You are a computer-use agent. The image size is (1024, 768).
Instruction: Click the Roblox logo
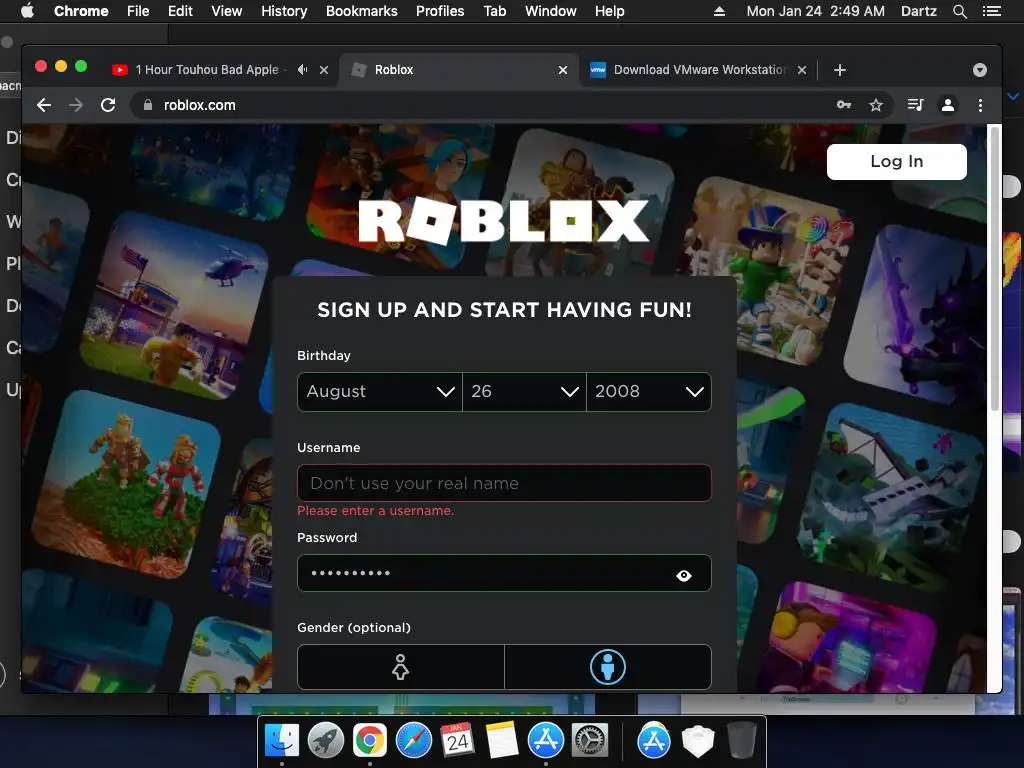(504, 221)
